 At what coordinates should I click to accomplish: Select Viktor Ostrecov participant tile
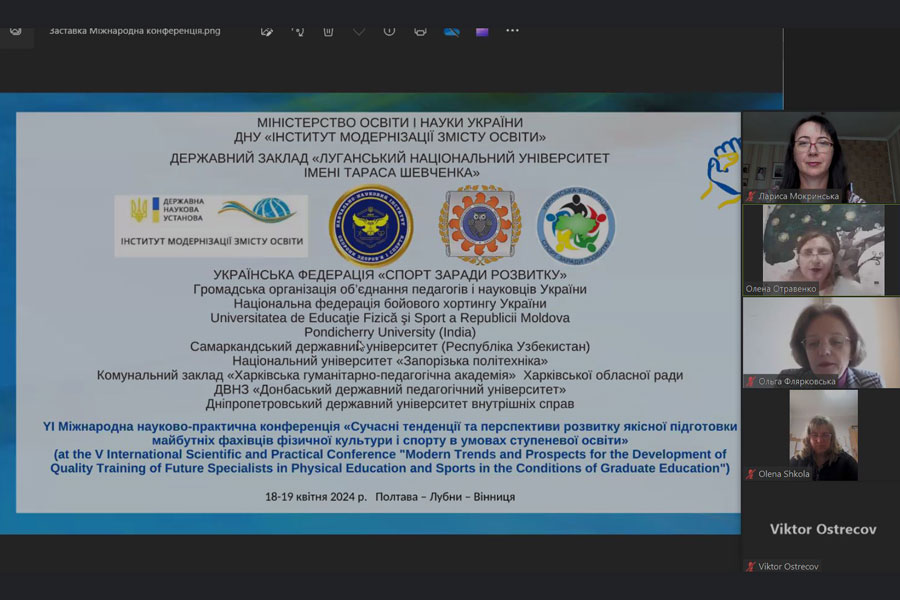pos(821,528)
